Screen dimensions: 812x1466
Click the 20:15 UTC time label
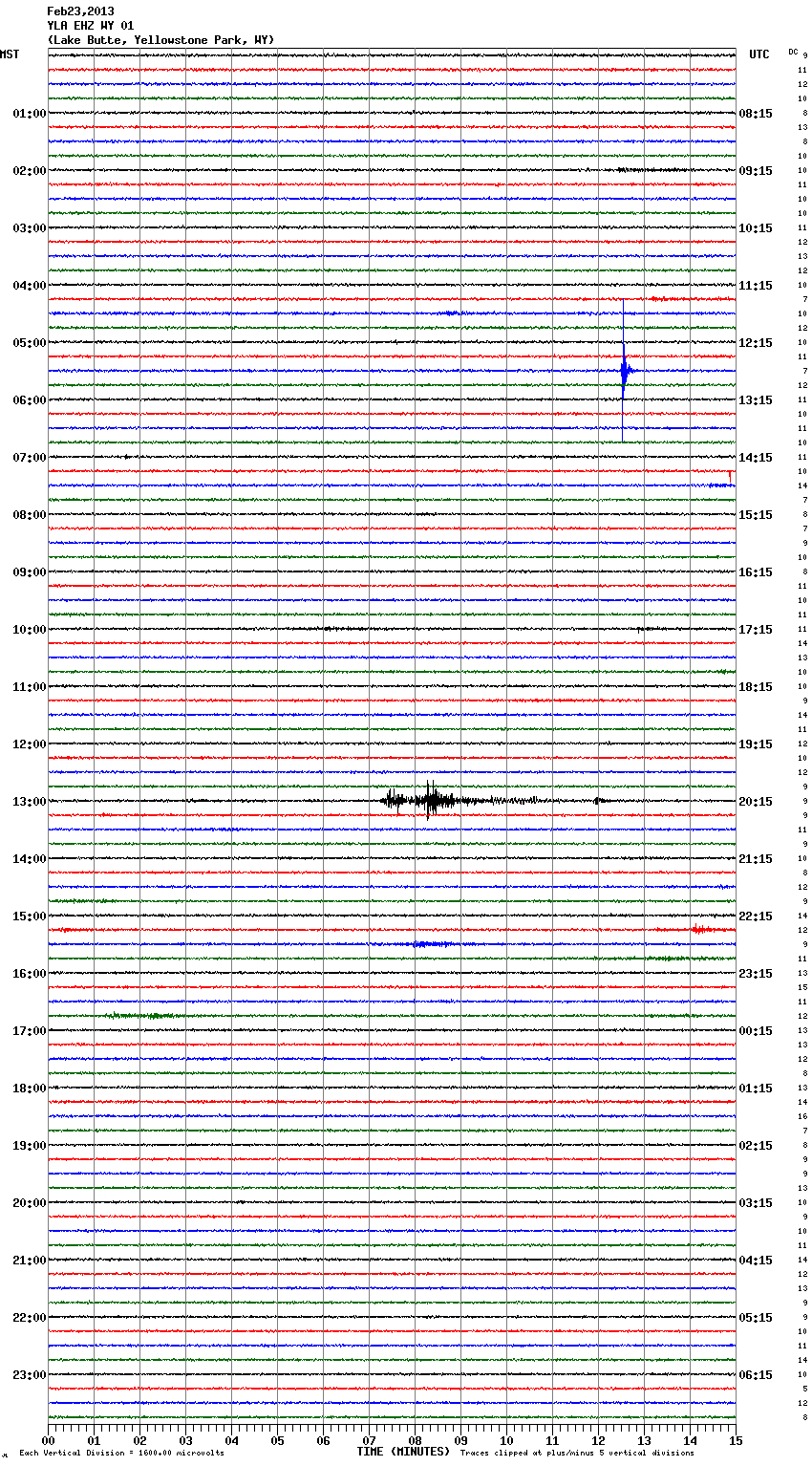click(756, 802)
